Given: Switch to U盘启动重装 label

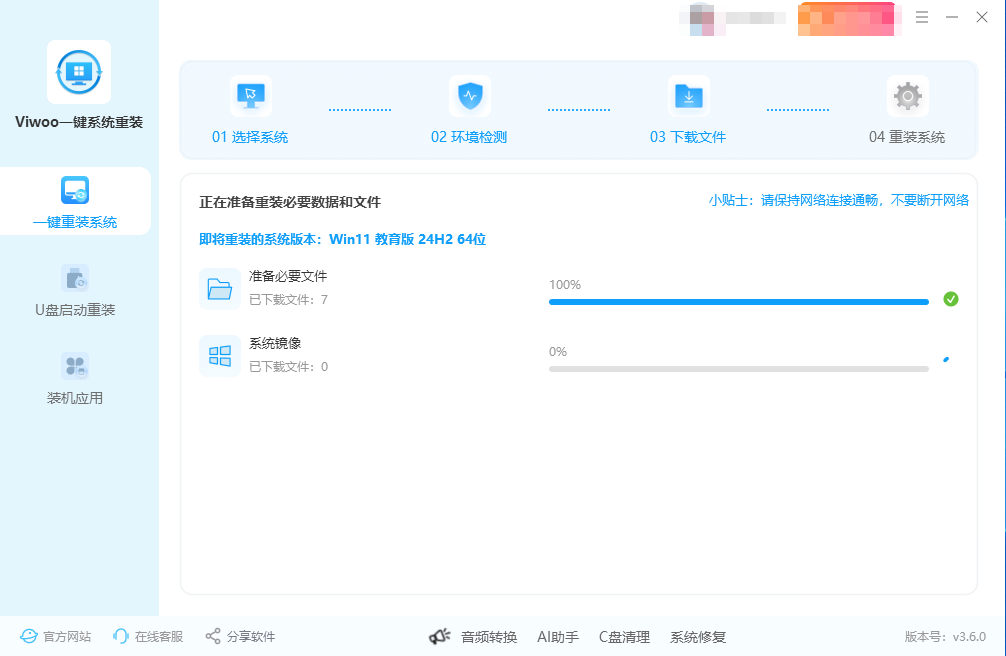Looking at the screenshot, I should (75, 310).
